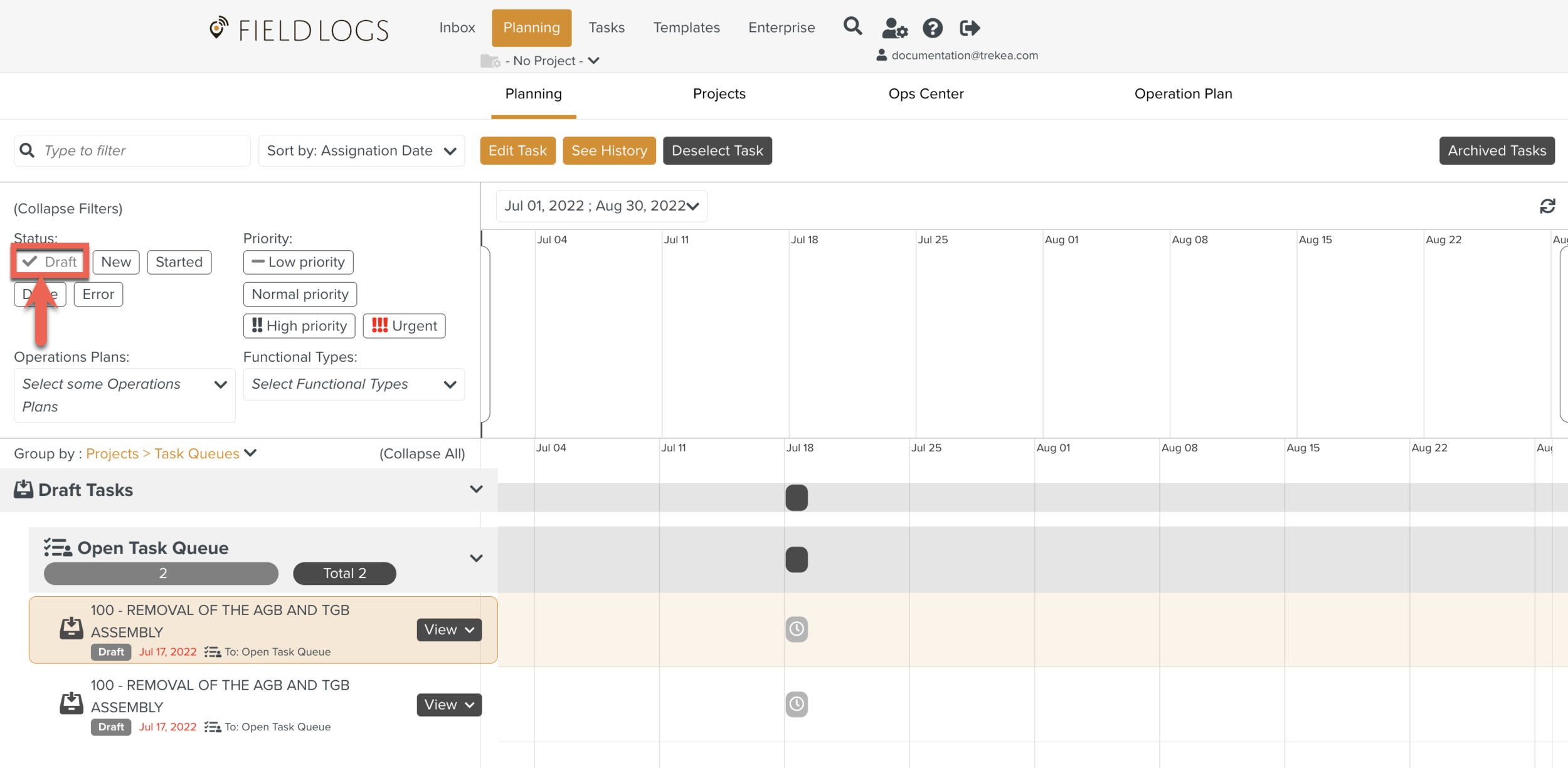Click draft tray icon of second task
Screen dimensions: 1568x768
click(71, 703)
